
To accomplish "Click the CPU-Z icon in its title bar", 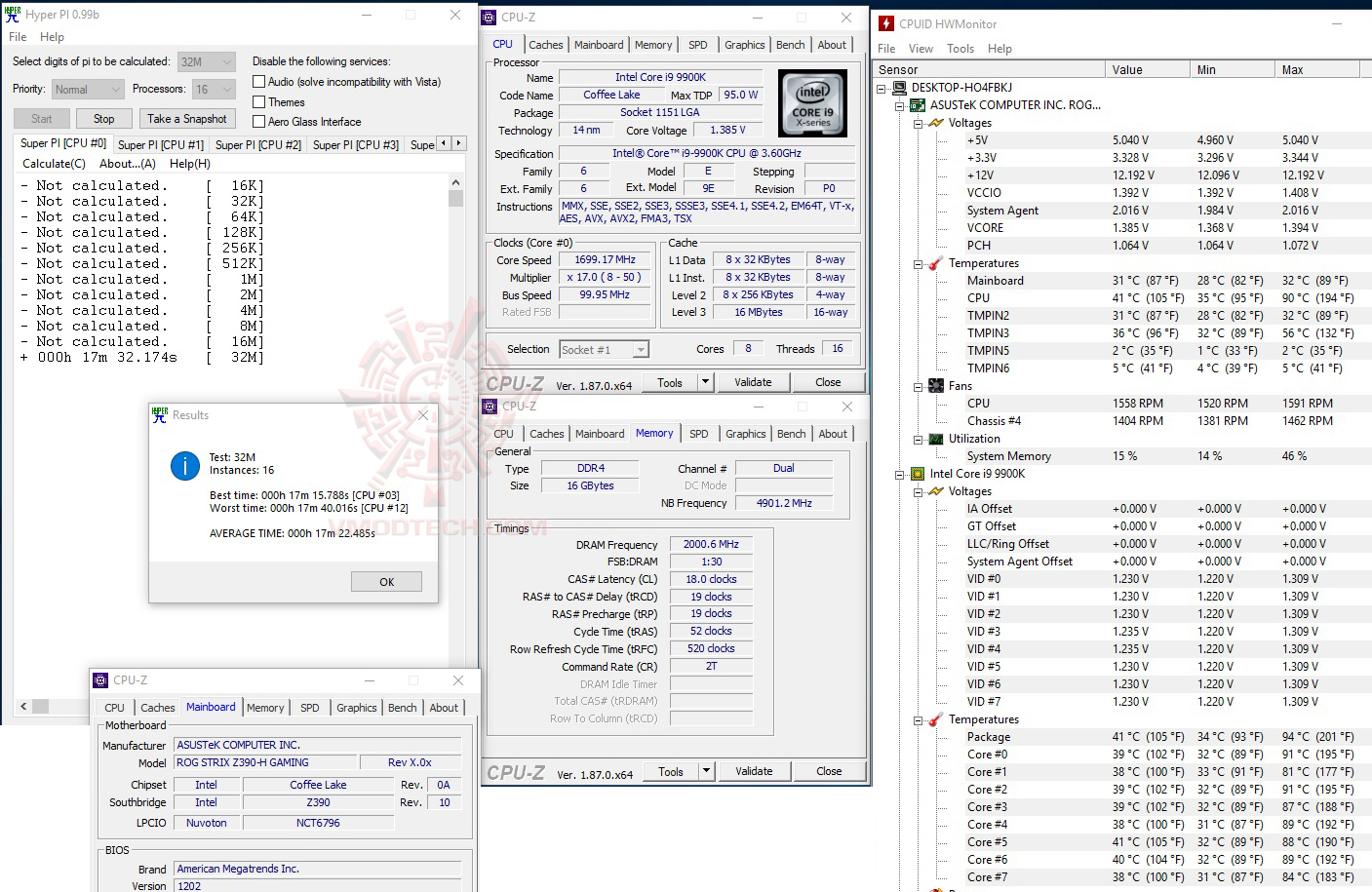I will [x=489, y=17].
